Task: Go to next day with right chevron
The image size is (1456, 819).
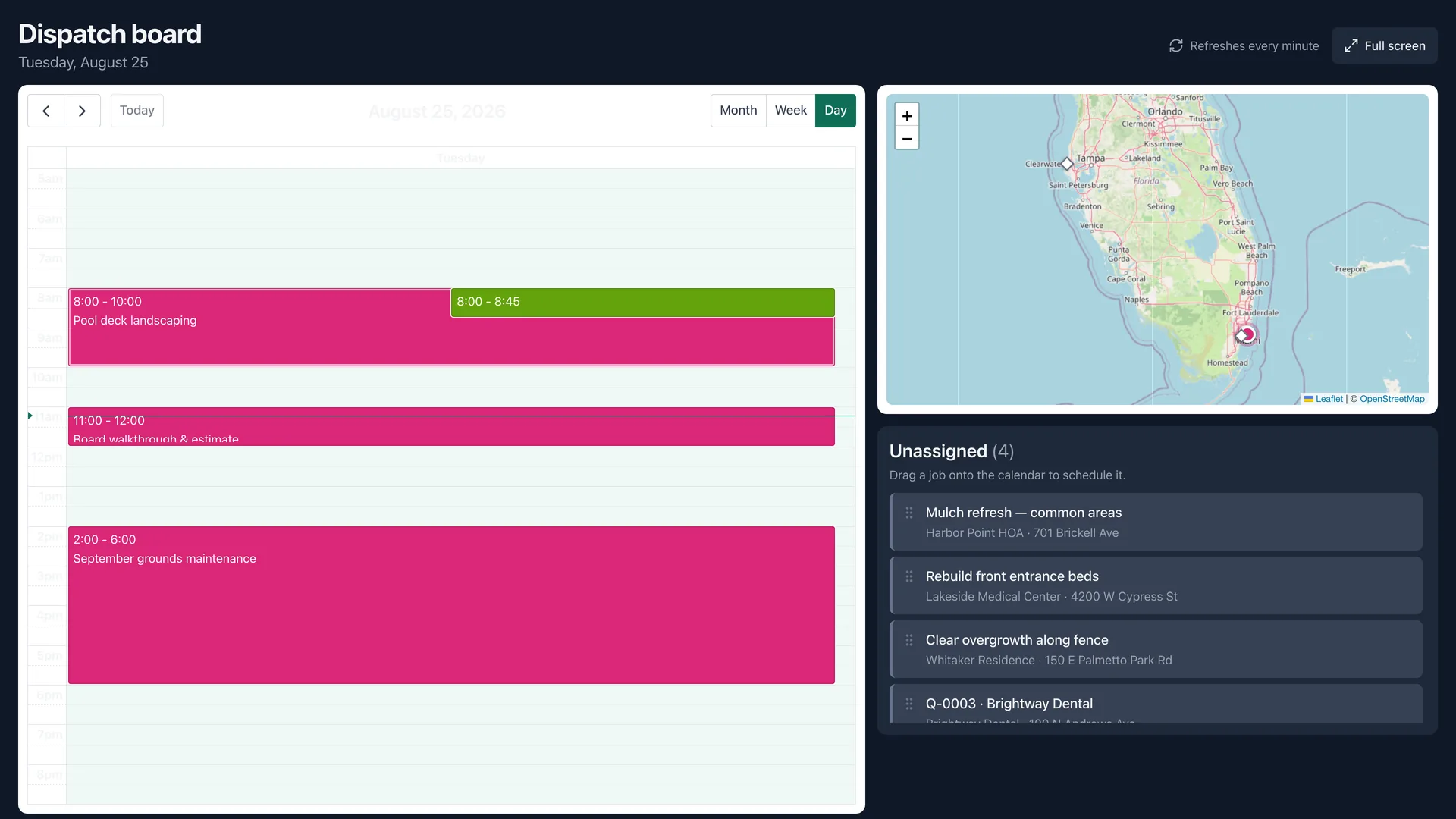Action: coord(83,111)
